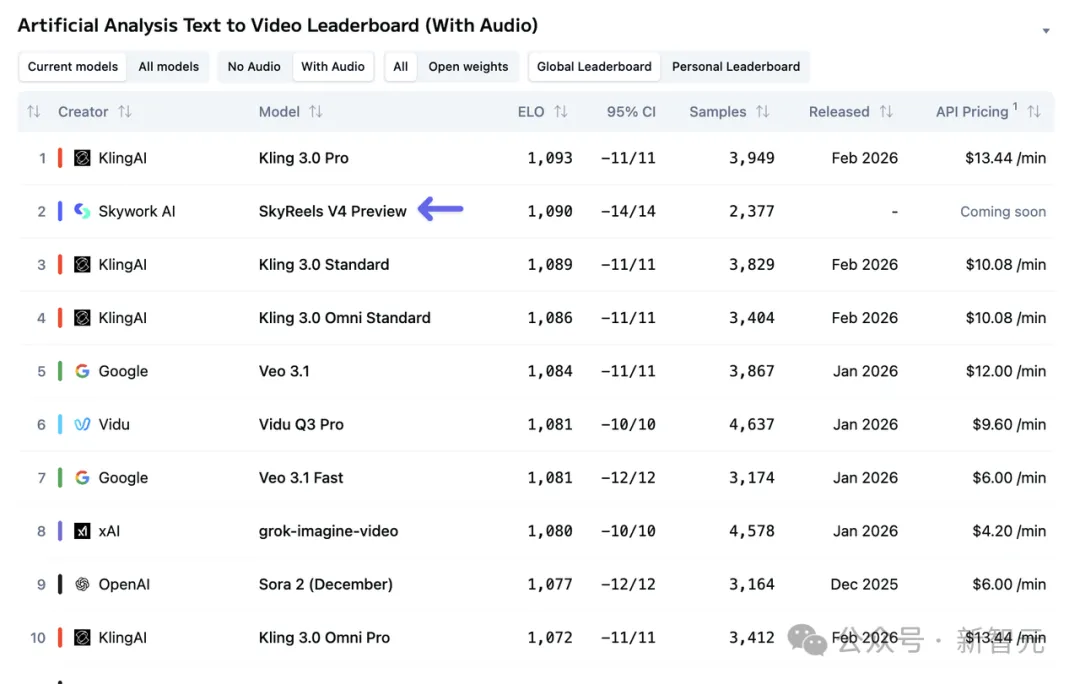This screenshot has height=684, width=1080.
Task: Sort by ELO using its sort arrows
Action: coord(561,112)
